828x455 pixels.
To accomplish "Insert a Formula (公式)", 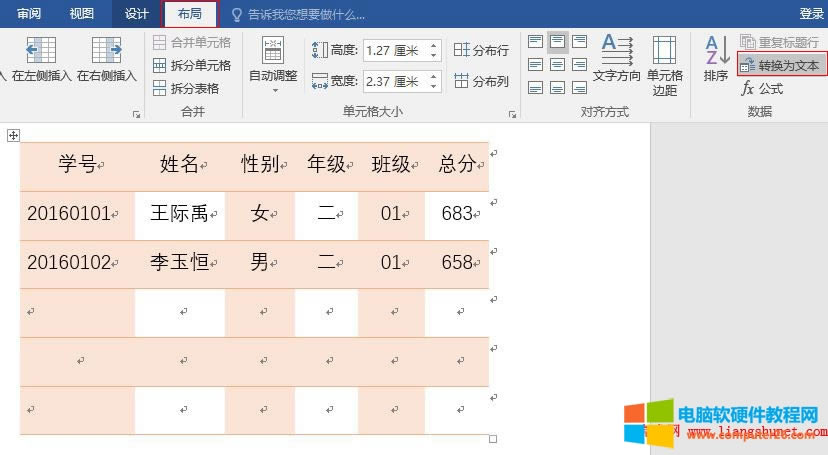I will [762, 88].
